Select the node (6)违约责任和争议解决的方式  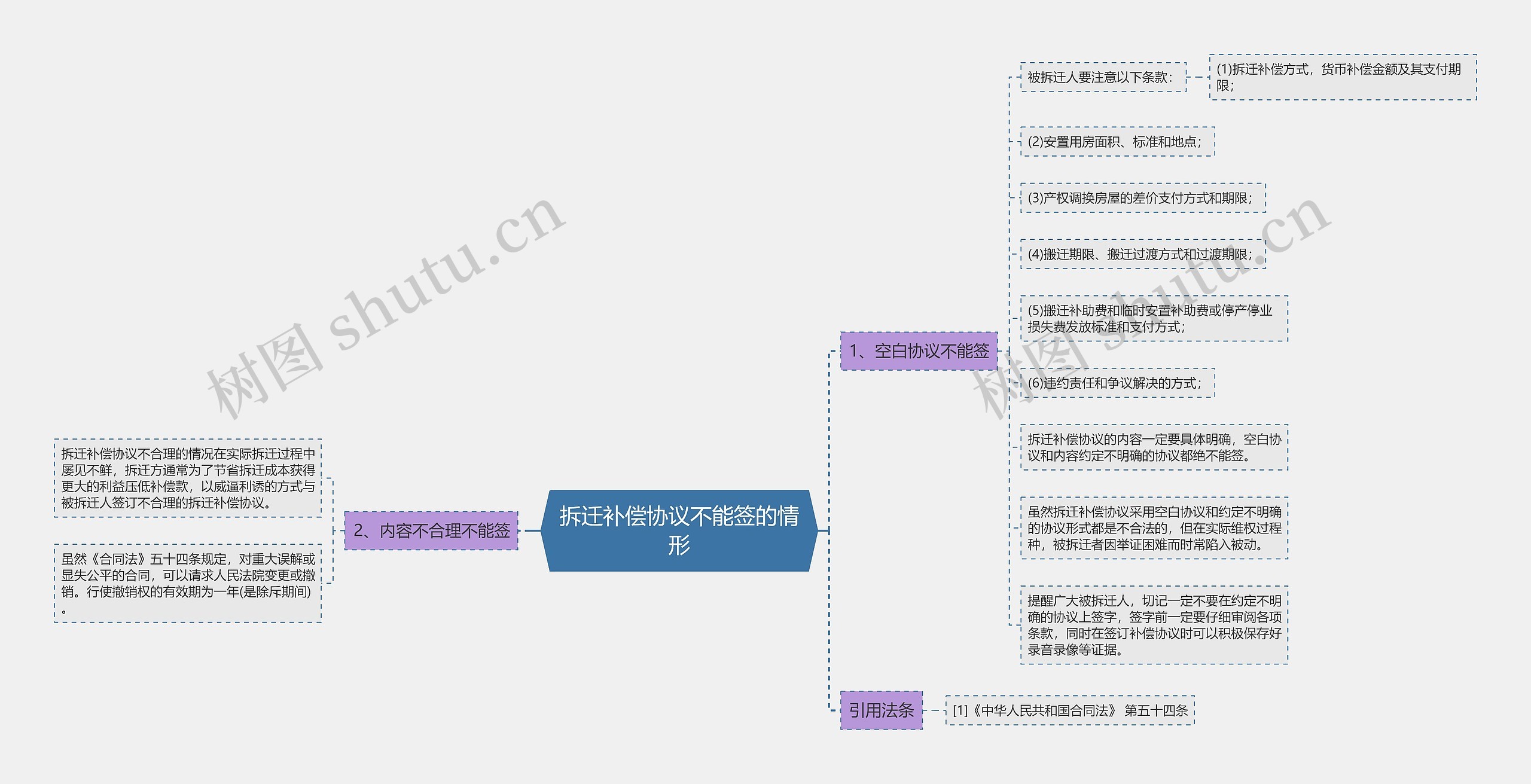[1118, 383]
